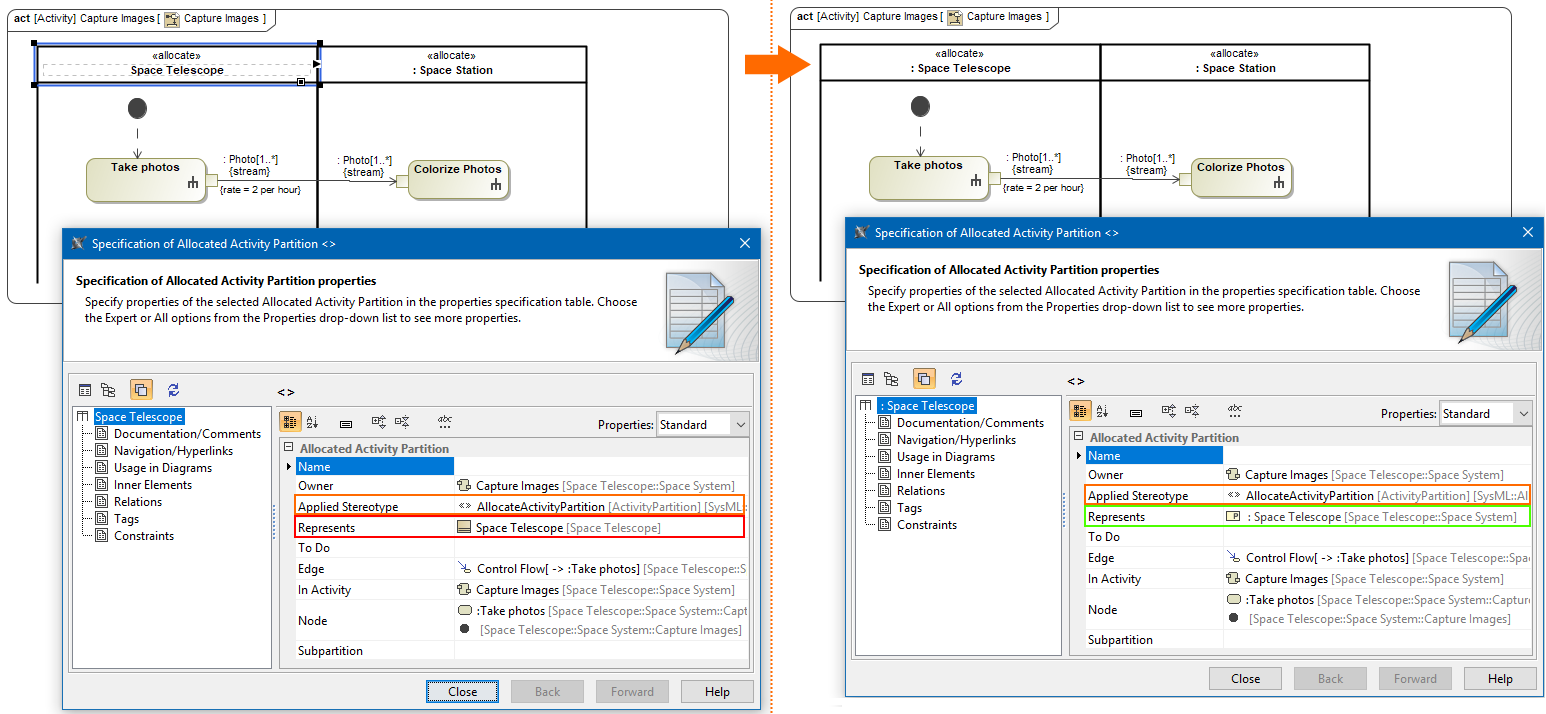Image resolution: width=1546 pixels, height=714 pixels.
Task: Click selected 'Space Telescope' partition header with handles
Action: tap(177, 64)
